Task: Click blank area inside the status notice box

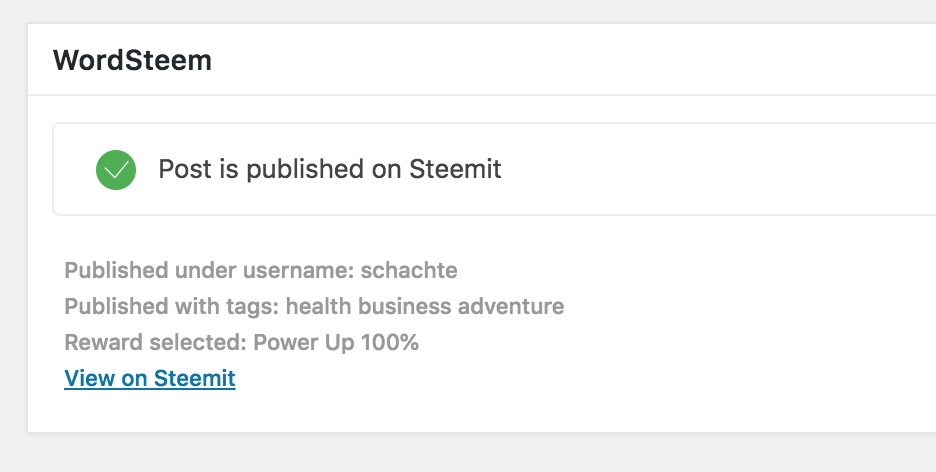Action: coord(720,169)
